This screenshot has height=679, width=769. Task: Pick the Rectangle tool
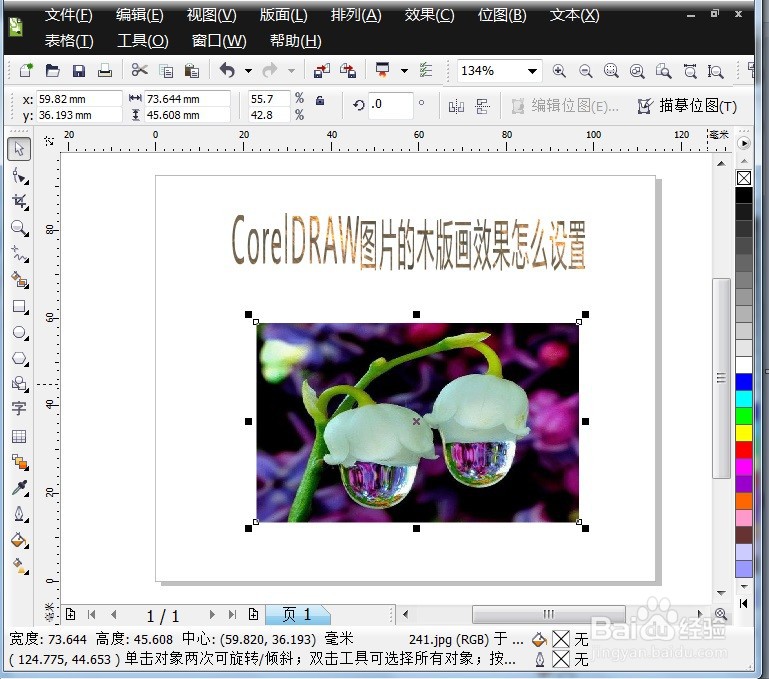19,307
